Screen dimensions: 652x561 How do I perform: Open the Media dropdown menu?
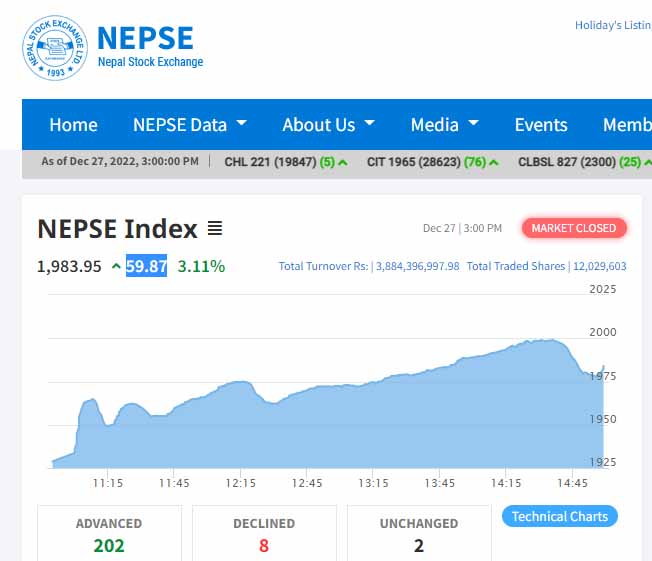[444, 125]
